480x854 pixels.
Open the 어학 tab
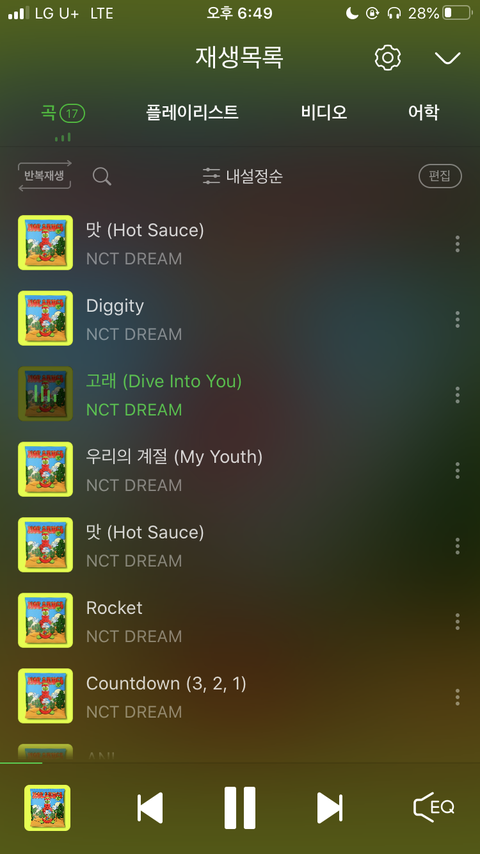click(423, 113)
